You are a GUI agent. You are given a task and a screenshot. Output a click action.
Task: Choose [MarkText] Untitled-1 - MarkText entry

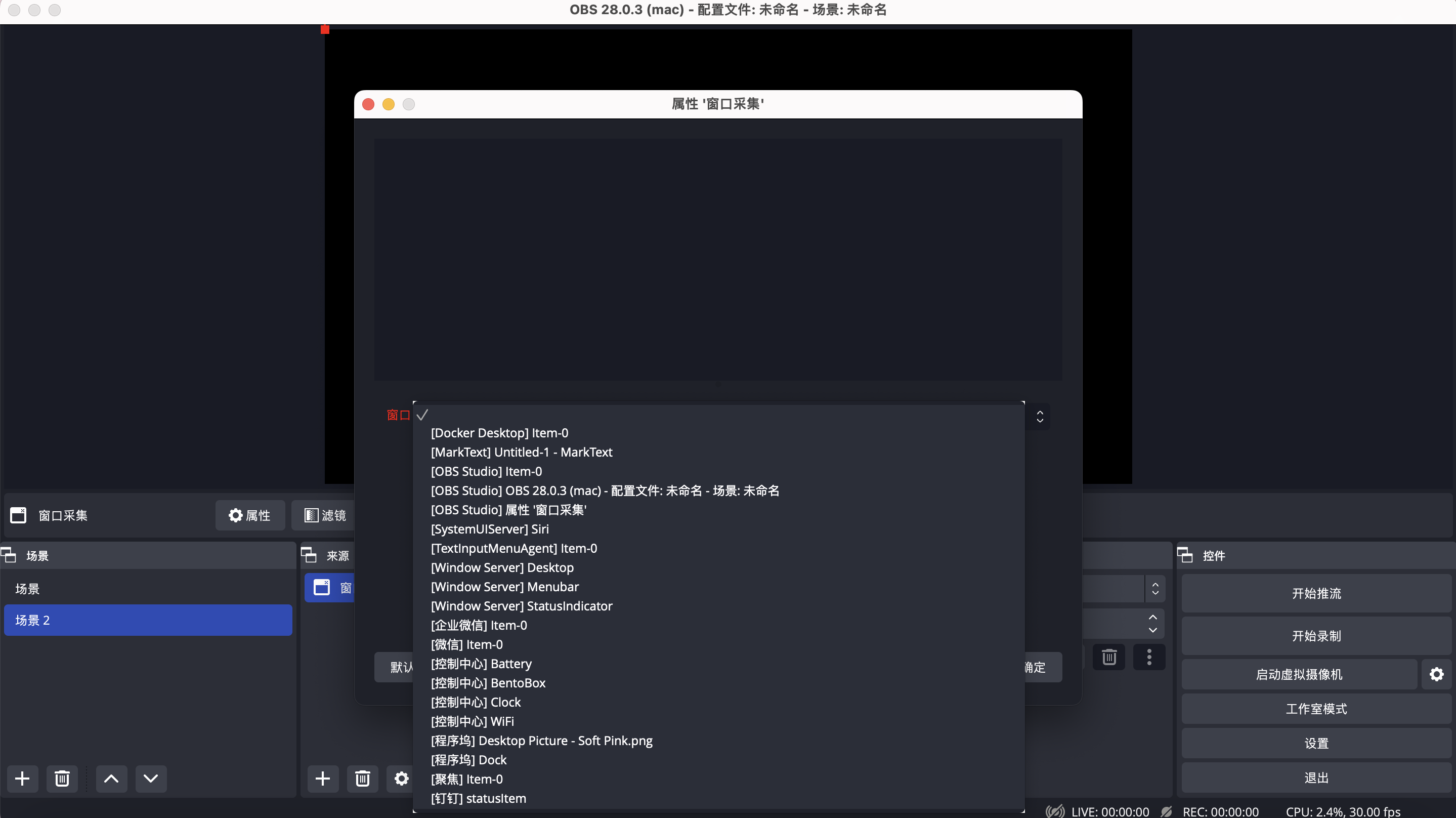521,452
